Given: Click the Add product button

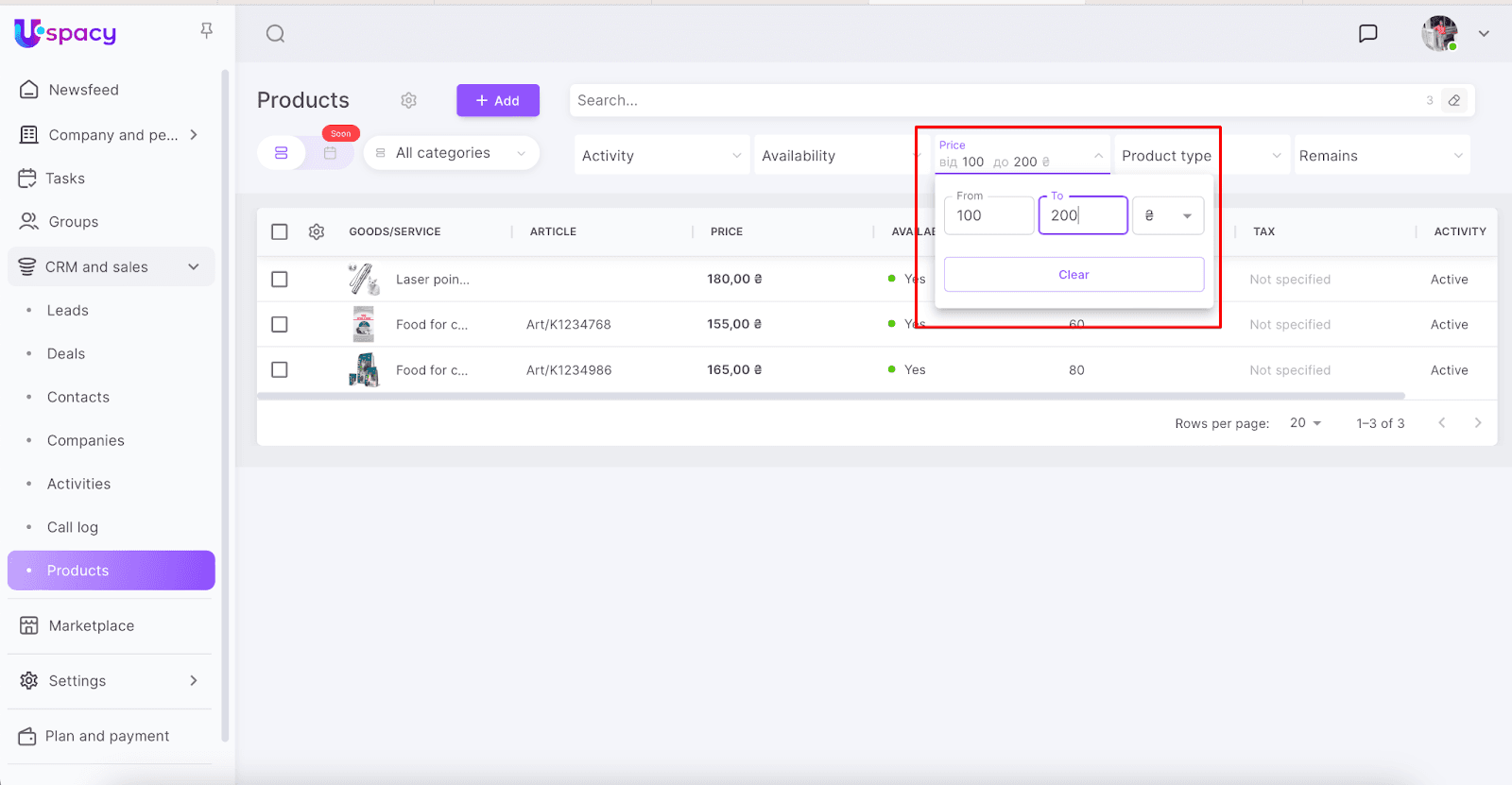Looking at the screenshot, I should (497, 100).
